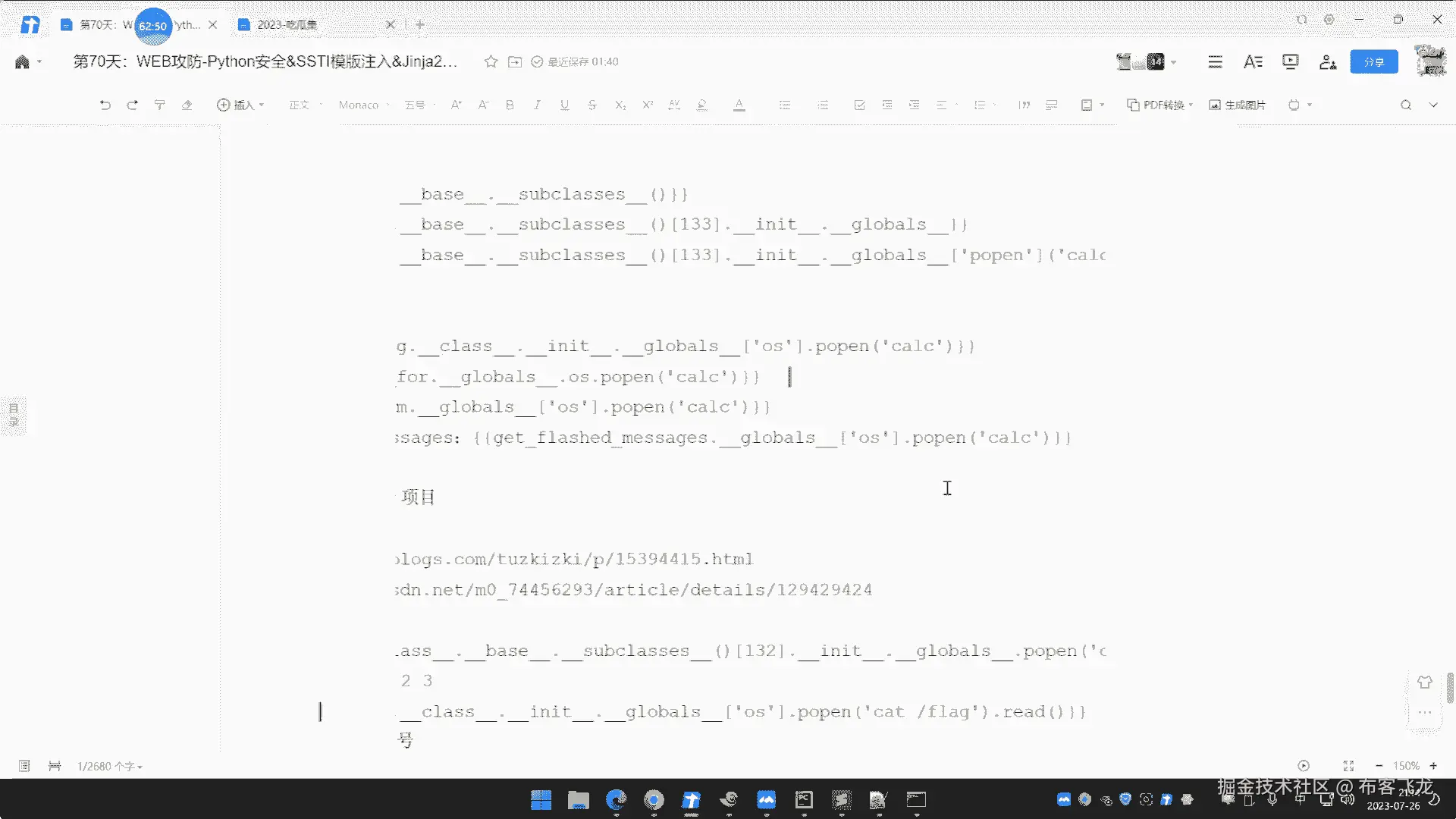
Task: Click the 生成图片 button
Action: click(x=1237, y=105)
